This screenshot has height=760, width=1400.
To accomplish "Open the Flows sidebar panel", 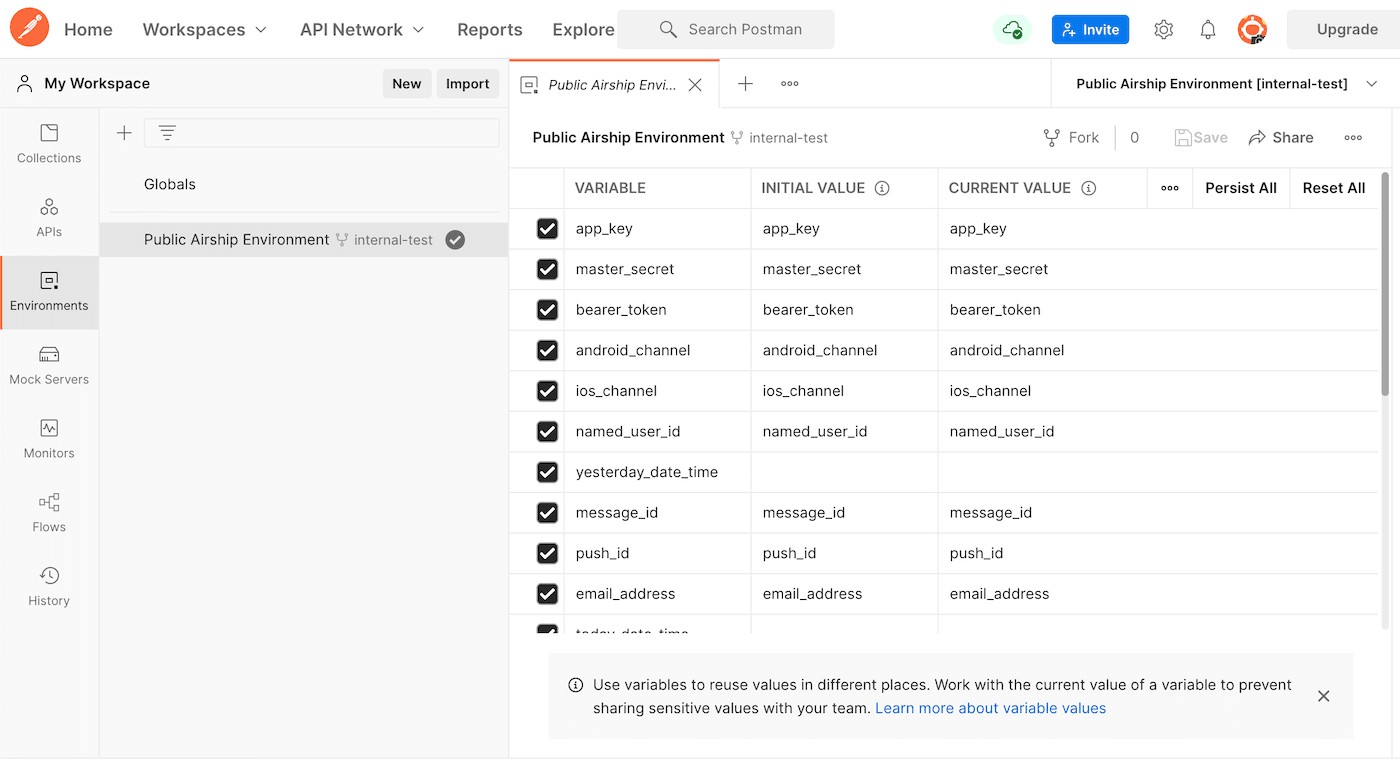I will coord(49,513).
